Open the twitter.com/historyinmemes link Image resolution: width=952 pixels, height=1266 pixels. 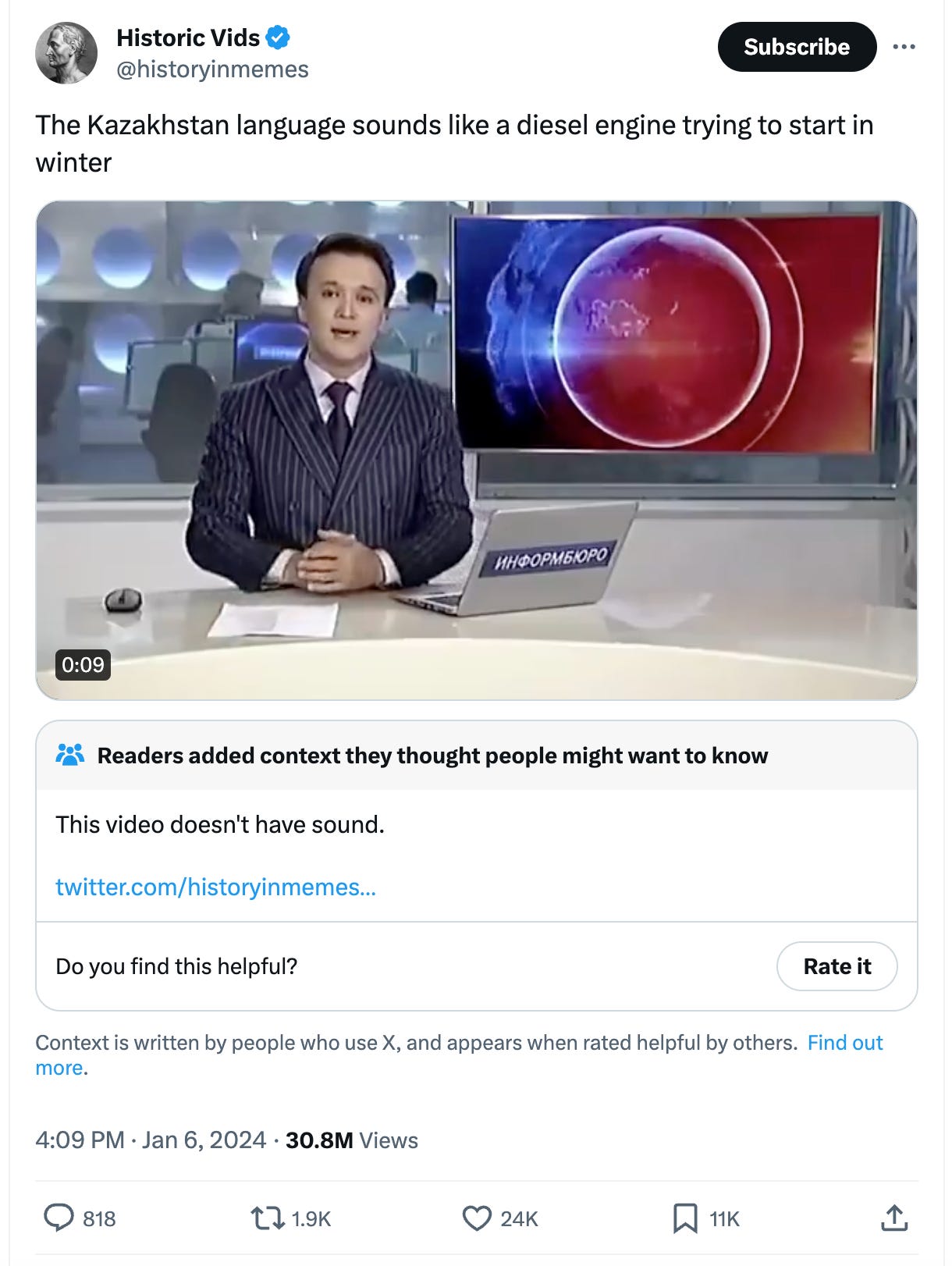click(x=215, y=887)
